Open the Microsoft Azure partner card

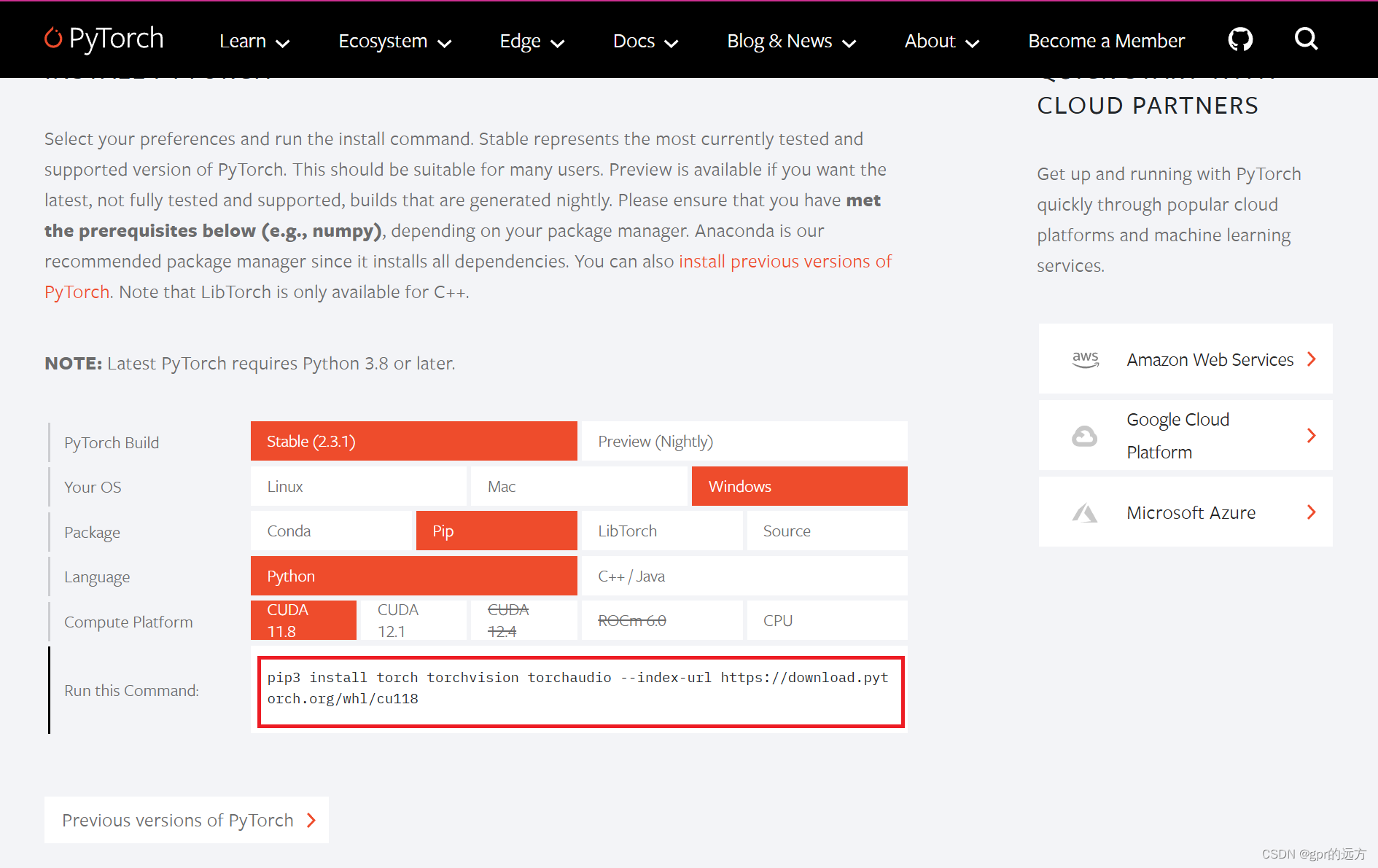[x=1186, y=512]
